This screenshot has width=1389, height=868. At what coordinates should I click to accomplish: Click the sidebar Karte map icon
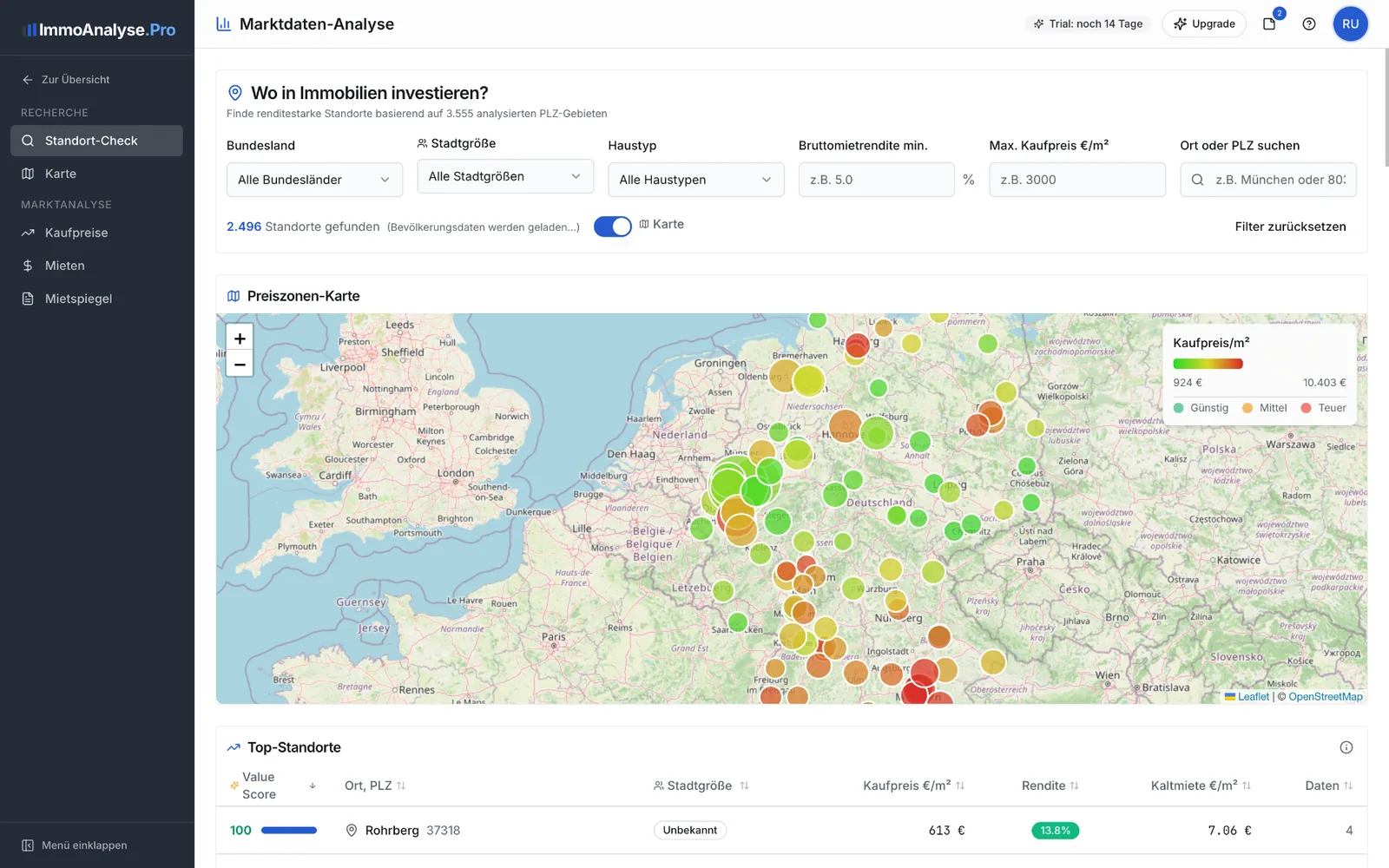pos(28,174)
